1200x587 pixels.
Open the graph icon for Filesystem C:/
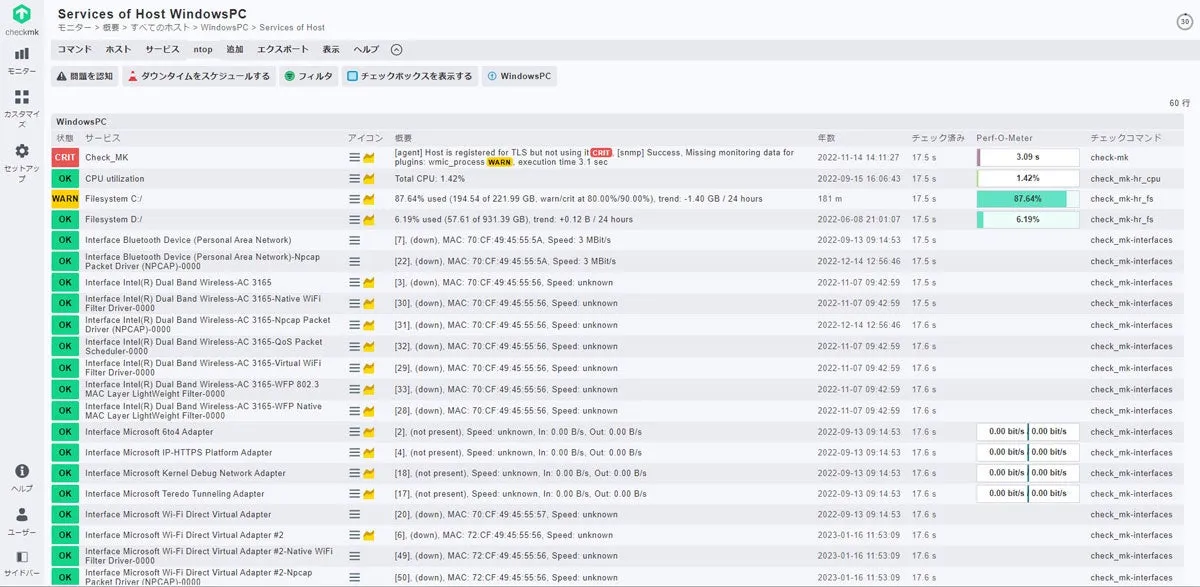coord(369,199)
